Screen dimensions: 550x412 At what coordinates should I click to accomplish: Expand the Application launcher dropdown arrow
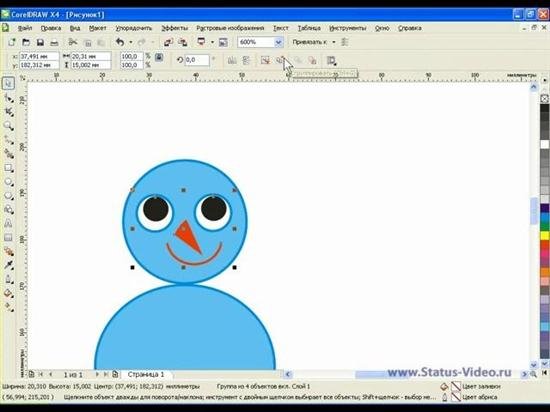(212, 42)
